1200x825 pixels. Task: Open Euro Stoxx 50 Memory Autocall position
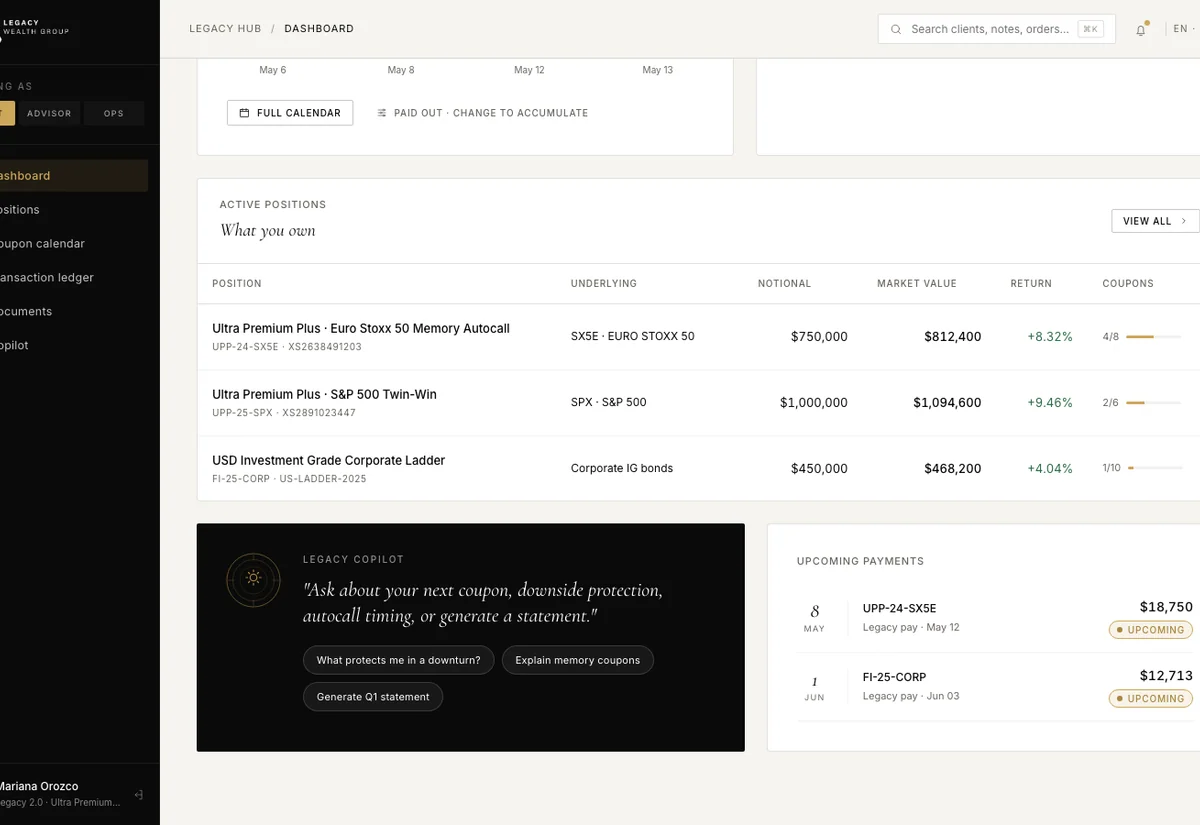pyautogui.click(x=361, y=328)
